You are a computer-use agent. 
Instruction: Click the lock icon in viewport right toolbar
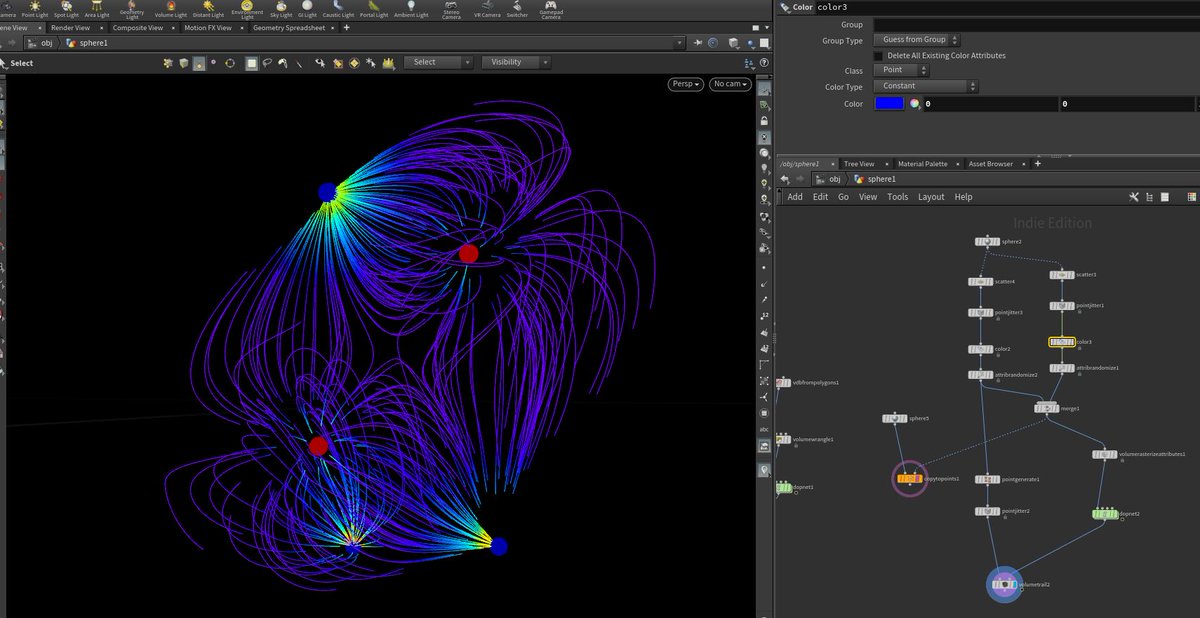click(x=764, y=121)
